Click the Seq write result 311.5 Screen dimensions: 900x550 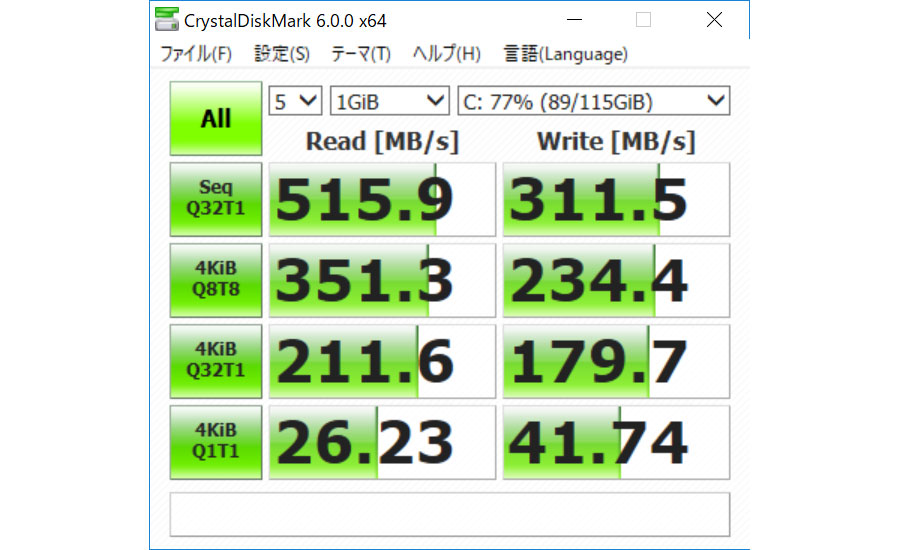(616, 199)
